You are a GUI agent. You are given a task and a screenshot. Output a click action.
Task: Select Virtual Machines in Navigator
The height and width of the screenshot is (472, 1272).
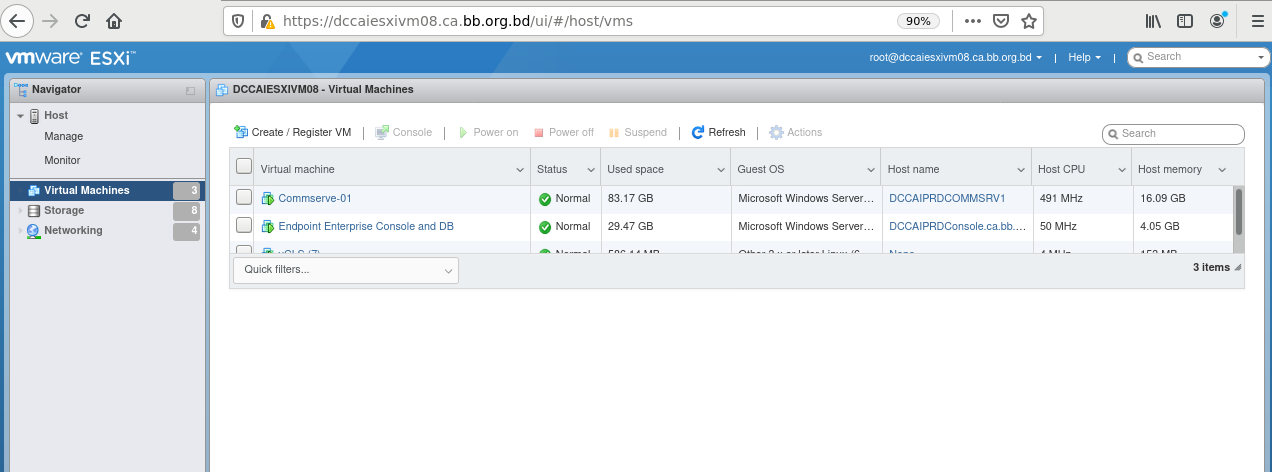105,190
